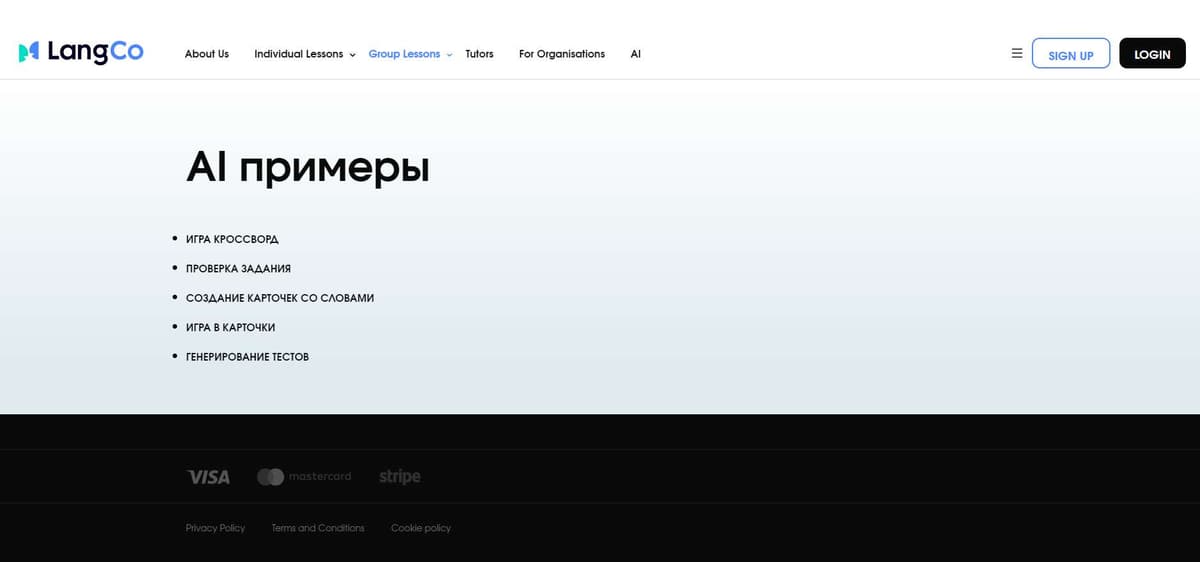Click the Visa payment logo
Image resolution: width=1200 pixels, height=562 pixels.
[x=208, y=477]
